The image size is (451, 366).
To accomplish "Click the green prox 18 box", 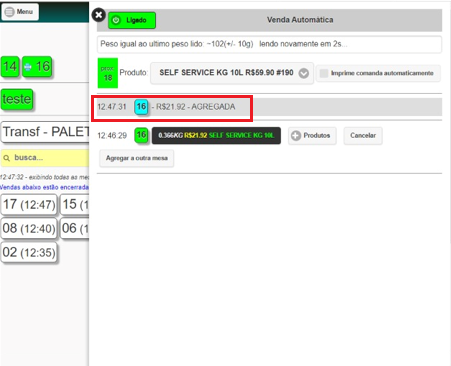I will (108, 73).
